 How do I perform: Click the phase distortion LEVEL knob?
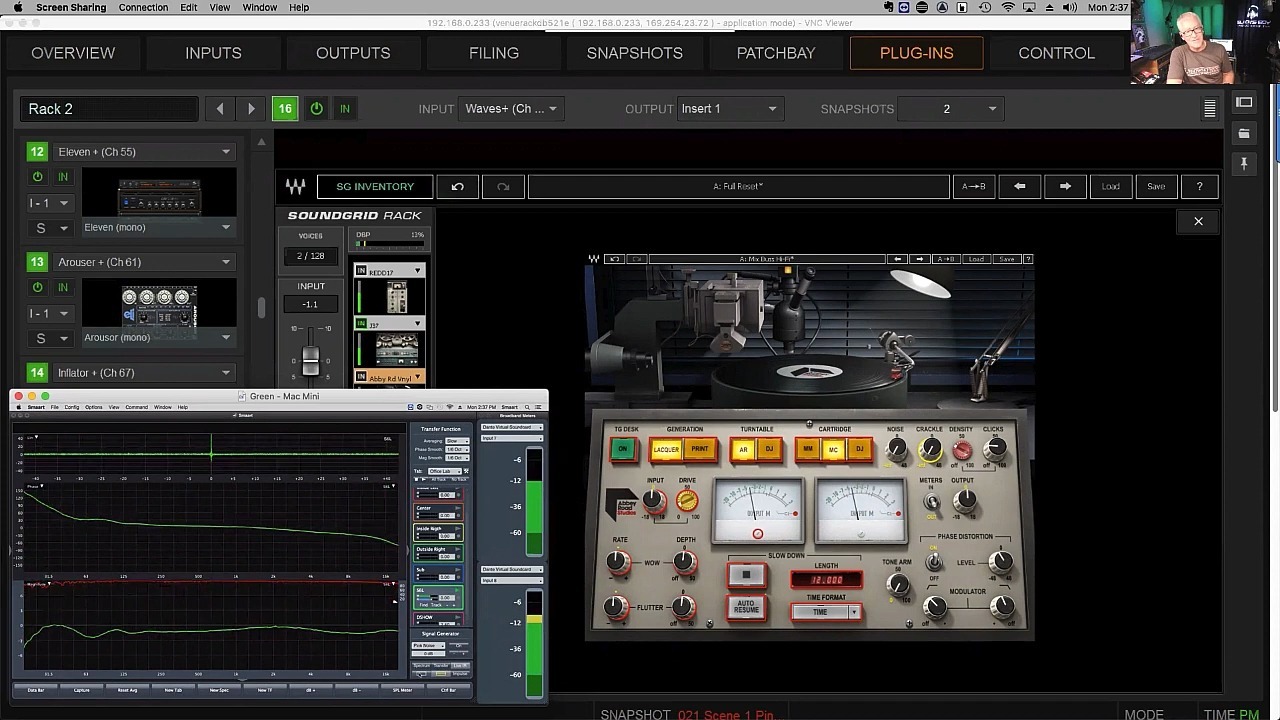(x=1001, y=562)
